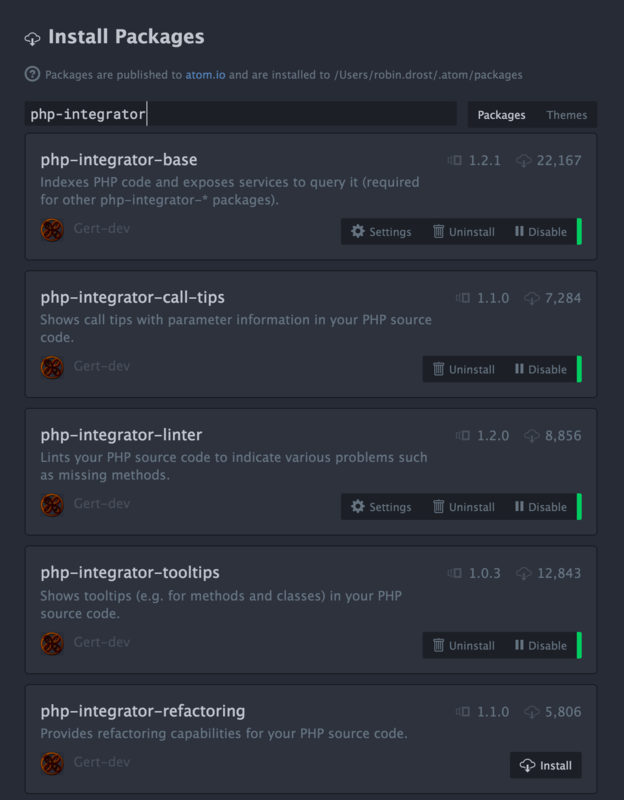Uninstall the php-integrator-tooltips package
The width and height of the screenshot is (624, 800).
coord(463,645)
